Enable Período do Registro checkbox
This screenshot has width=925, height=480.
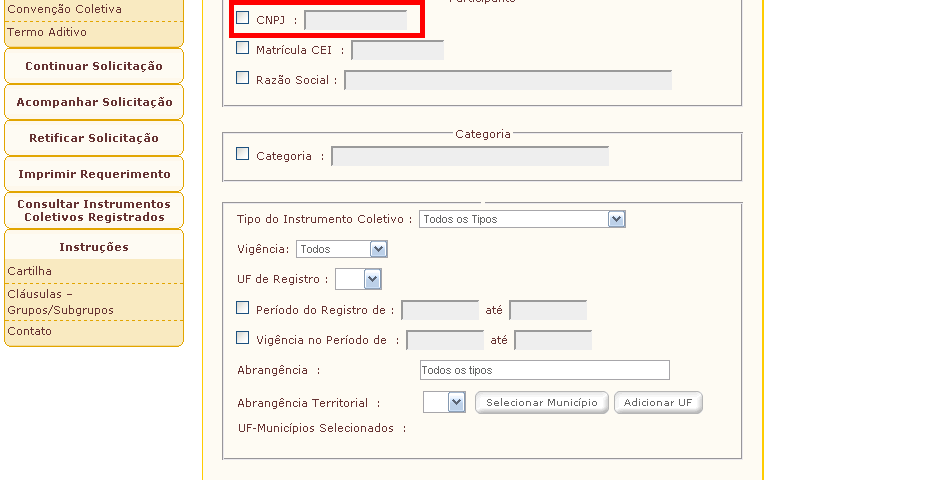243,309
